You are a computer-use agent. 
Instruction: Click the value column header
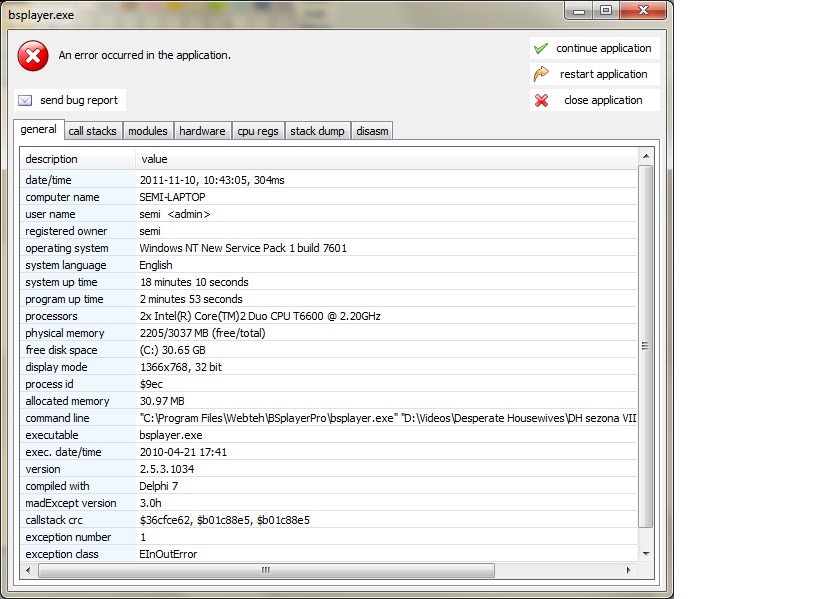[x=387, y=159]
